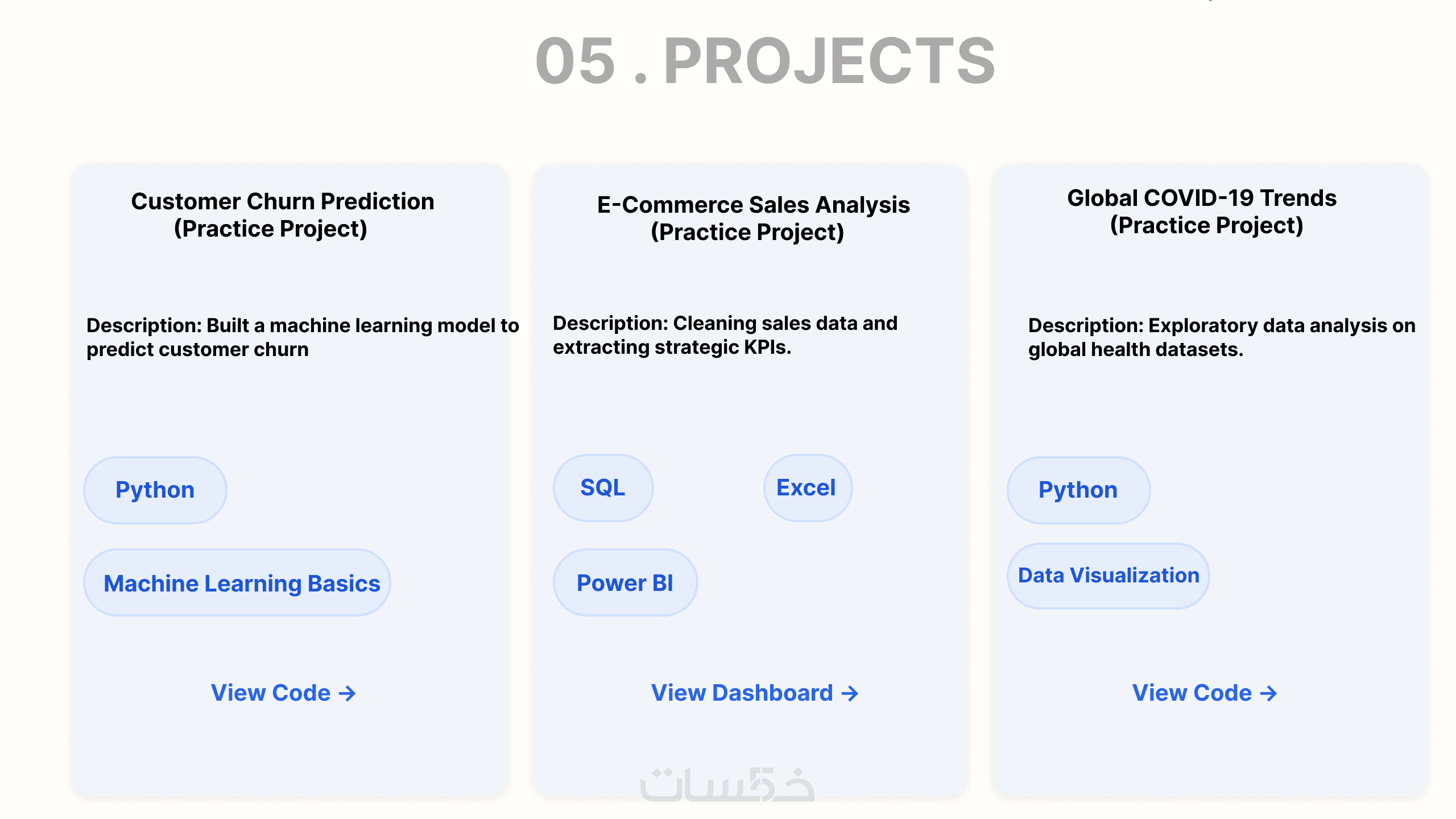Screen dimensions: 1456x819
Task: Select the Python tag on Customer Churn card
Action: coord(155,490)
